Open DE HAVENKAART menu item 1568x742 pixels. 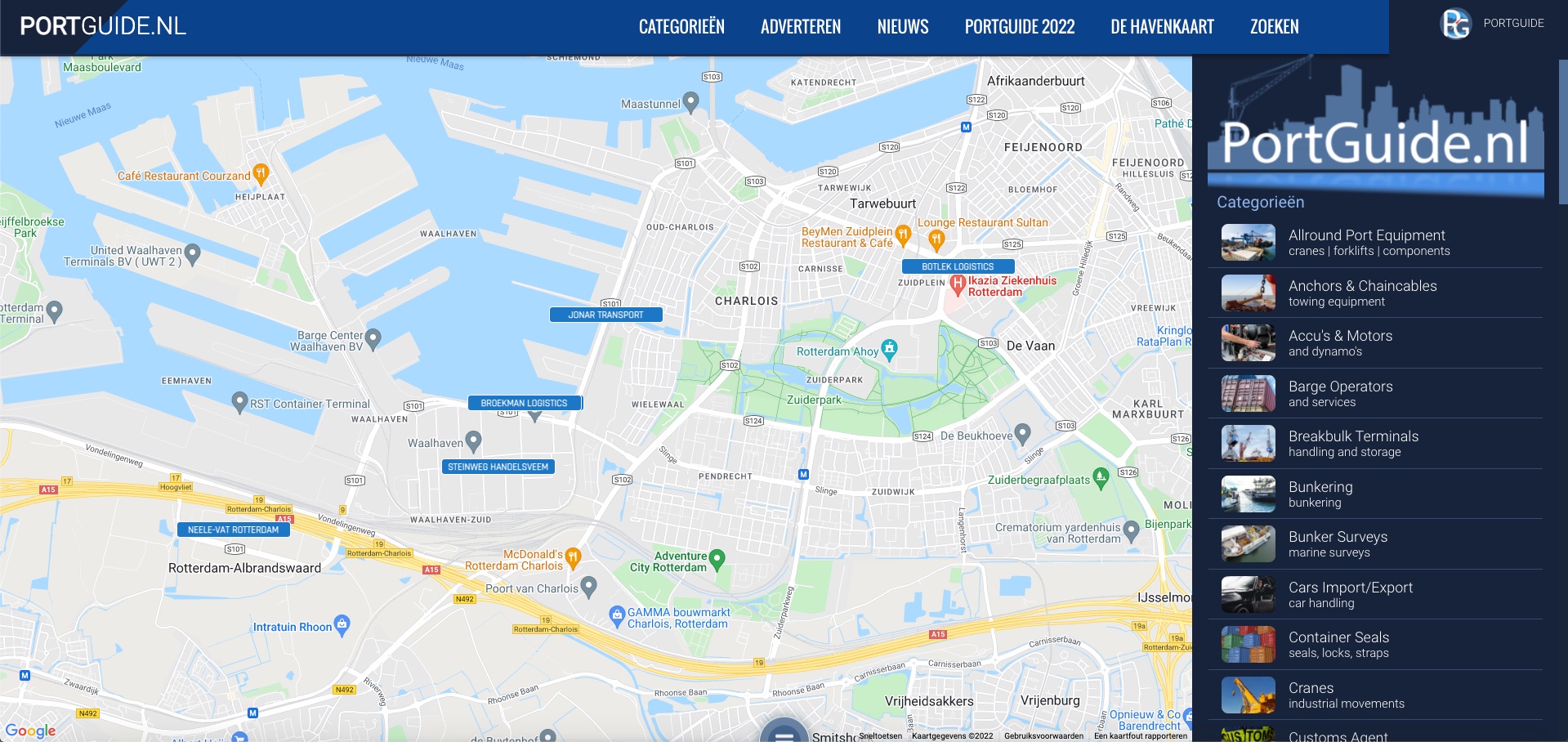1162,27
